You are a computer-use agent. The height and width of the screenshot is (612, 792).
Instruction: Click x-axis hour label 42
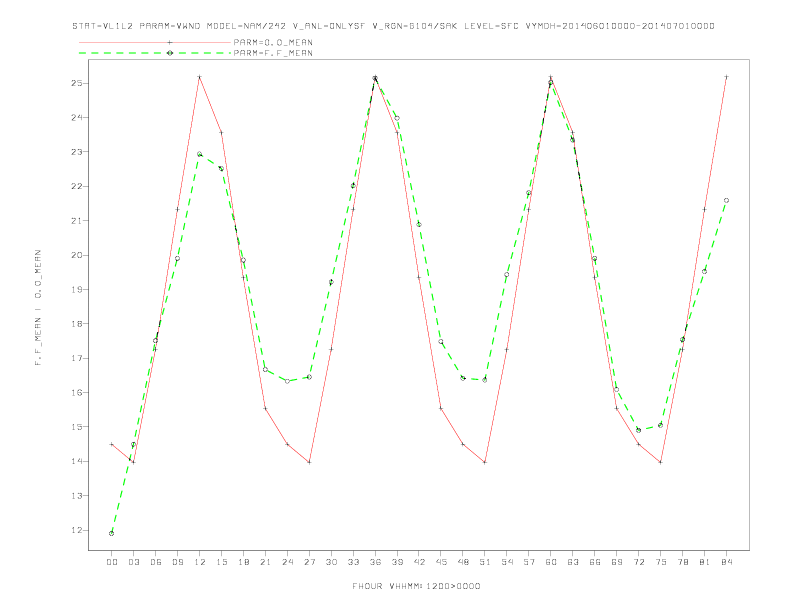point(419,562)
